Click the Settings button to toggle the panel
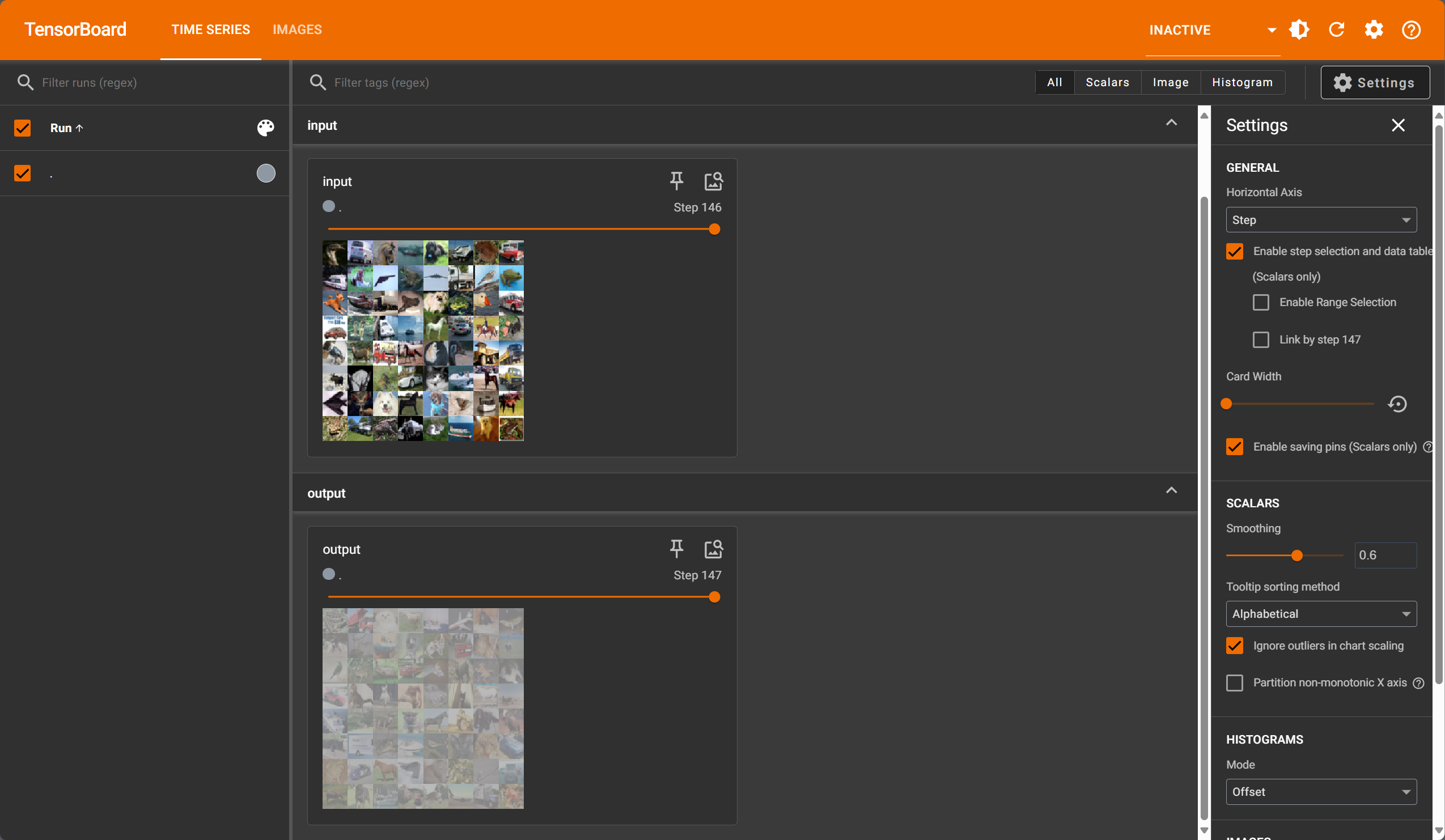The image size is (1445, 840). point(1375,82)
